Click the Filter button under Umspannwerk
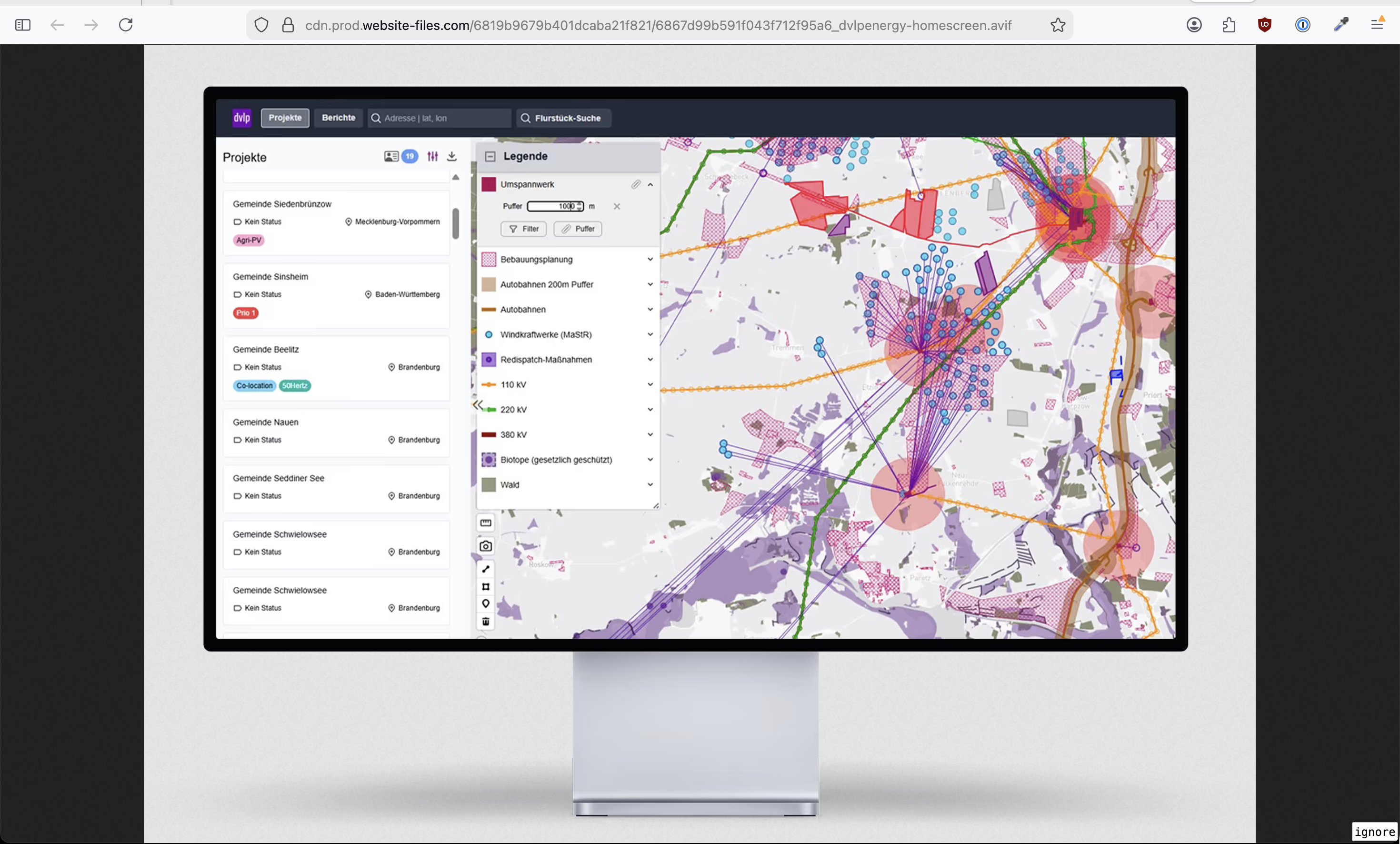1400x844 pixels. pyautogui.click(x=523, y=229)
